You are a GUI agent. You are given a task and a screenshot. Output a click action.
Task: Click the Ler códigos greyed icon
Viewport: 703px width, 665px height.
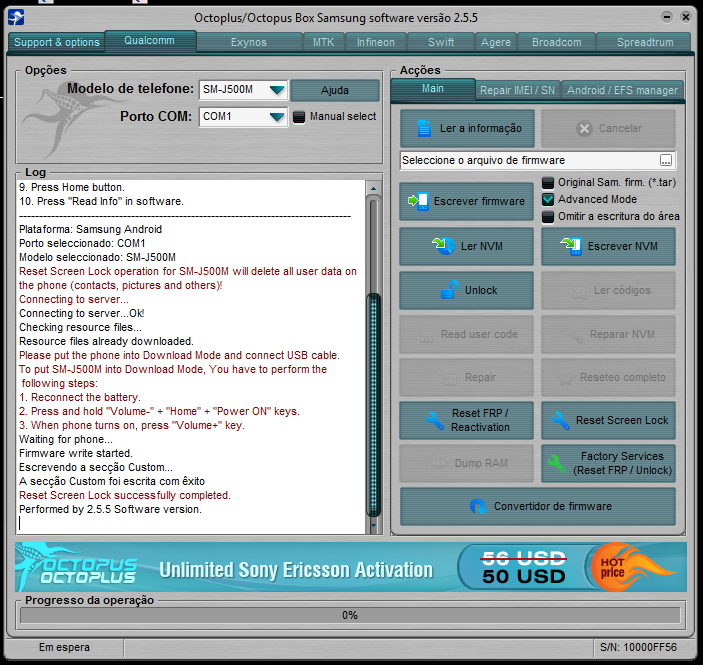[x=579, y=291]
